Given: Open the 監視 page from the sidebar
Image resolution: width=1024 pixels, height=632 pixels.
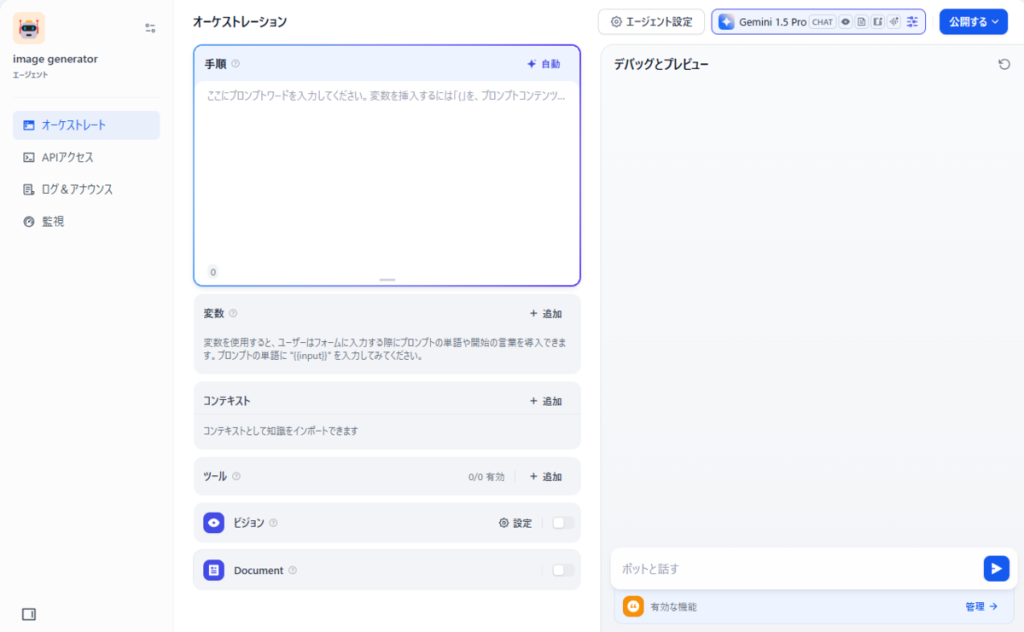Looking at the screenshot, I should (x=53, y=221).
